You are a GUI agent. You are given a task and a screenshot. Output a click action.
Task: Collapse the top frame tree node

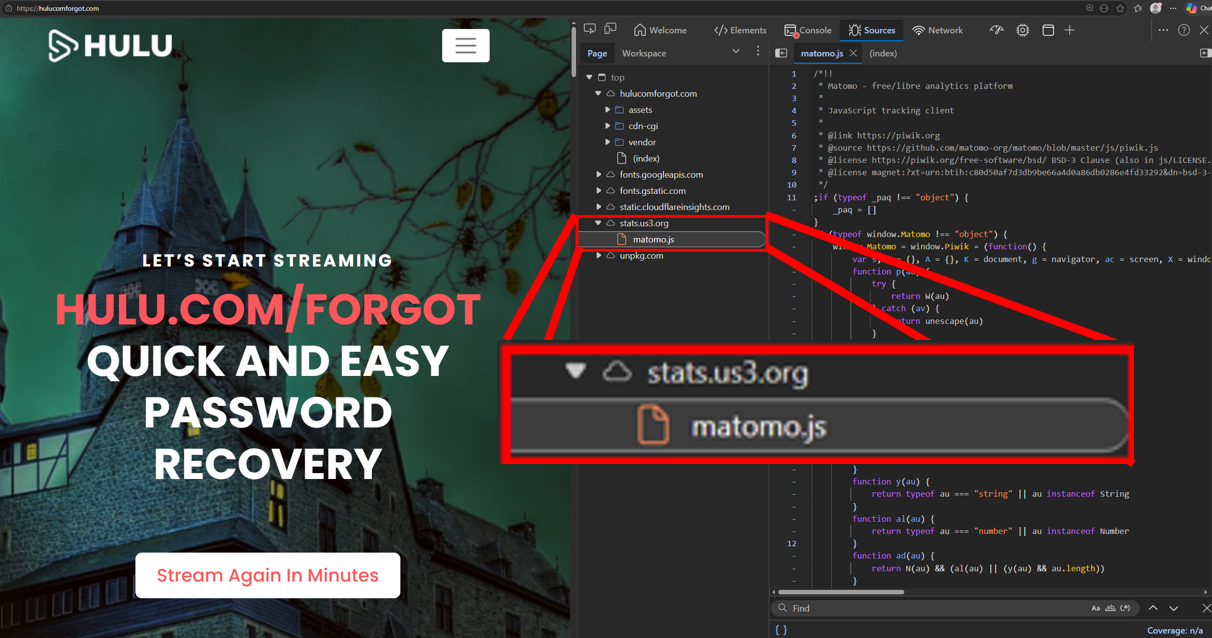click(590, 77)
